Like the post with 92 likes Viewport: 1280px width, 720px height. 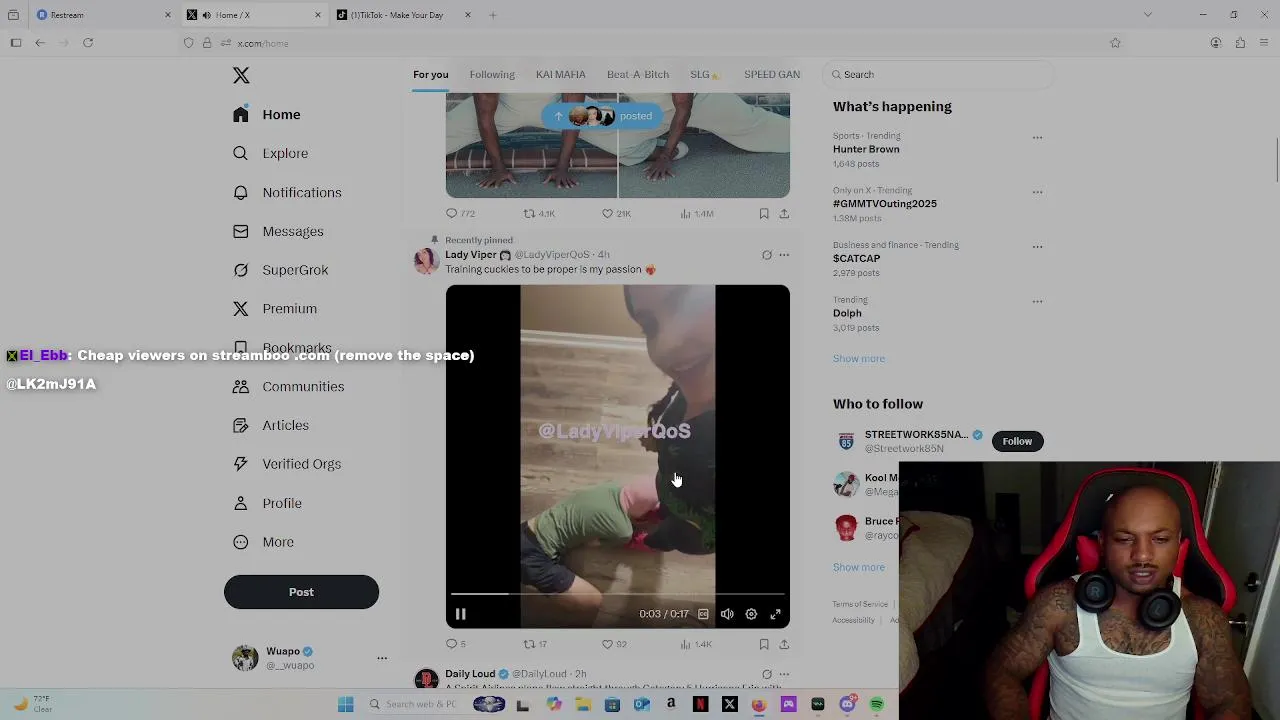(x=614, y=644)
